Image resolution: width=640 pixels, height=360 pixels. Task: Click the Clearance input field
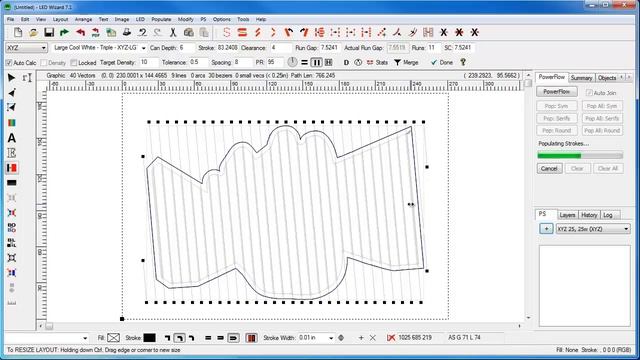click(x=280, y=48)
